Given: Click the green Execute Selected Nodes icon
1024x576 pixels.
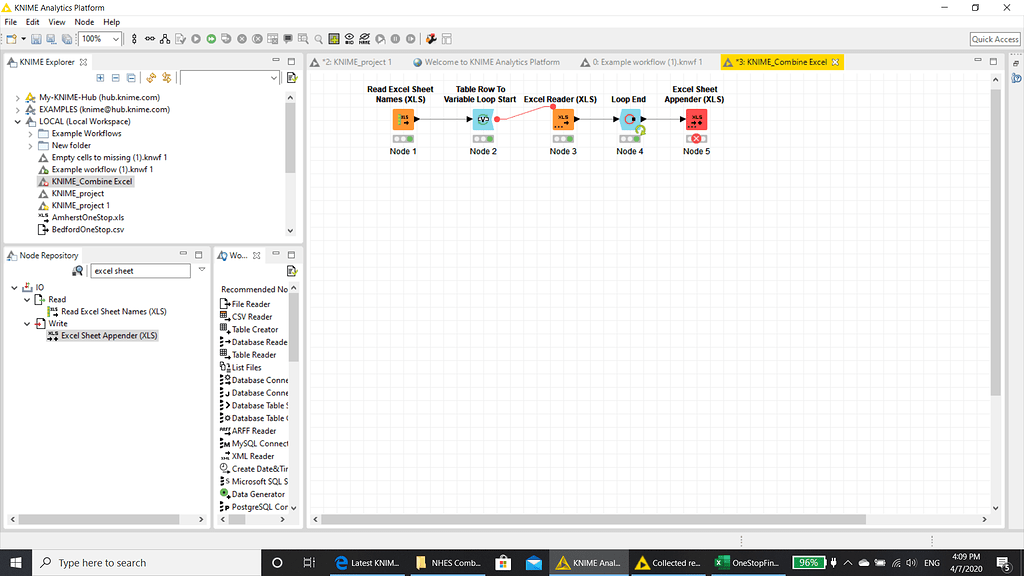Looking at the screenshot, I should coord(195,40).
